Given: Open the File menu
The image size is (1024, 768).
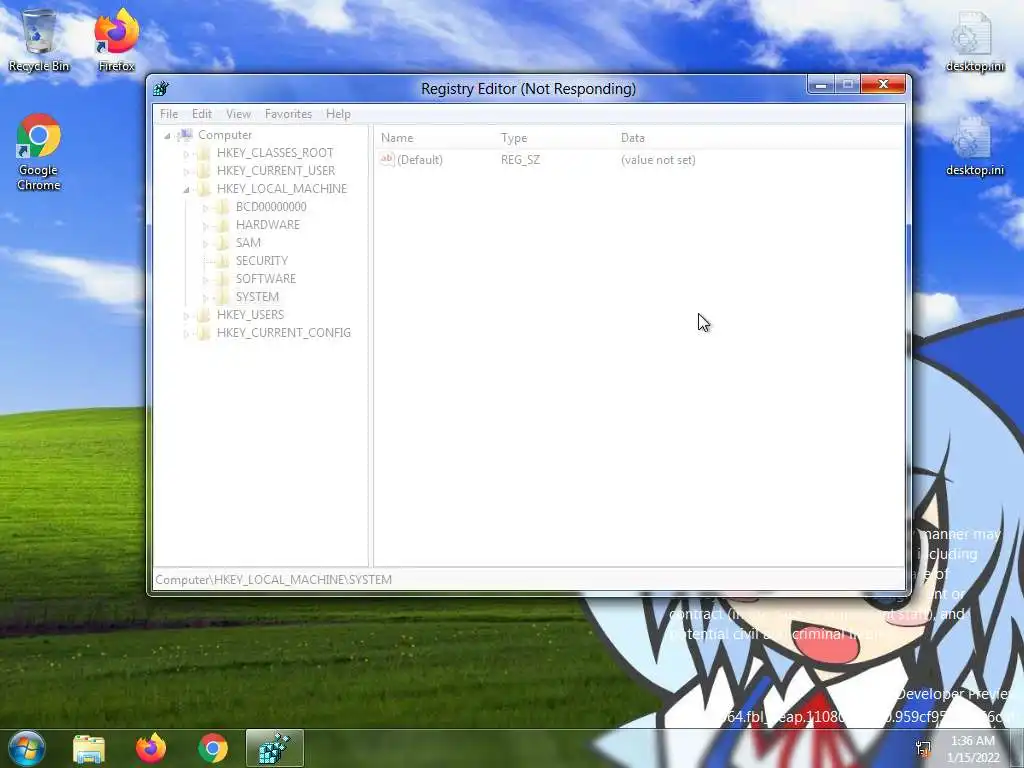Looking at the screenshot, I should (168, 114).
